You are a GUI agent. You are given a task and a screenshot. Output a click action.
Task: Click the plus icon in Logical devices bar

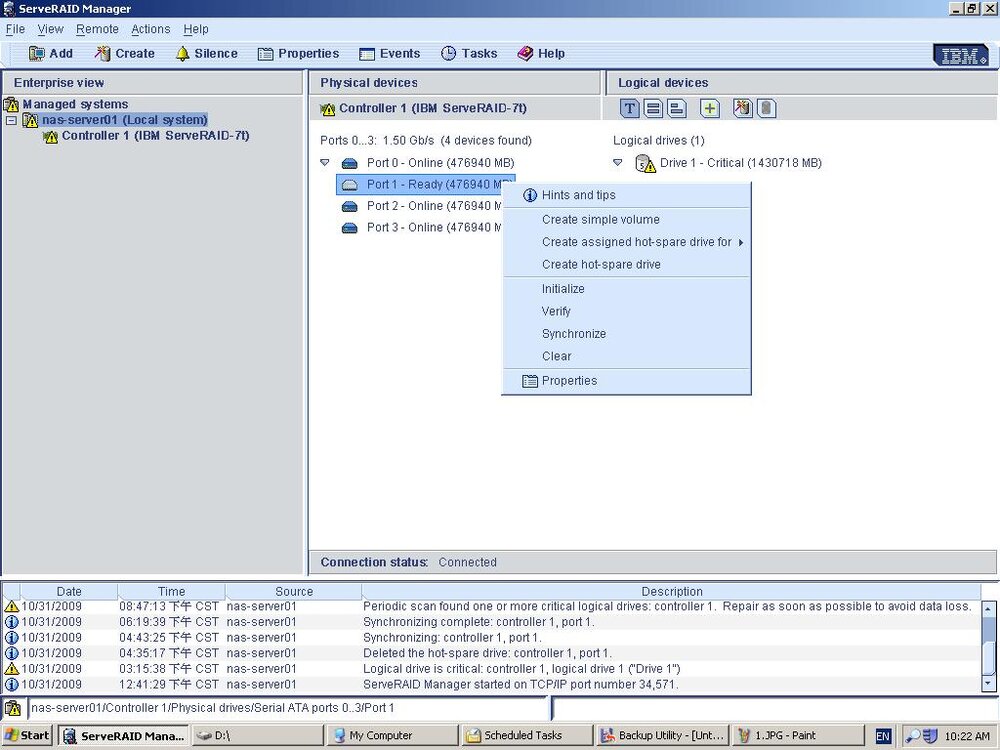click(x=710, y=108)
